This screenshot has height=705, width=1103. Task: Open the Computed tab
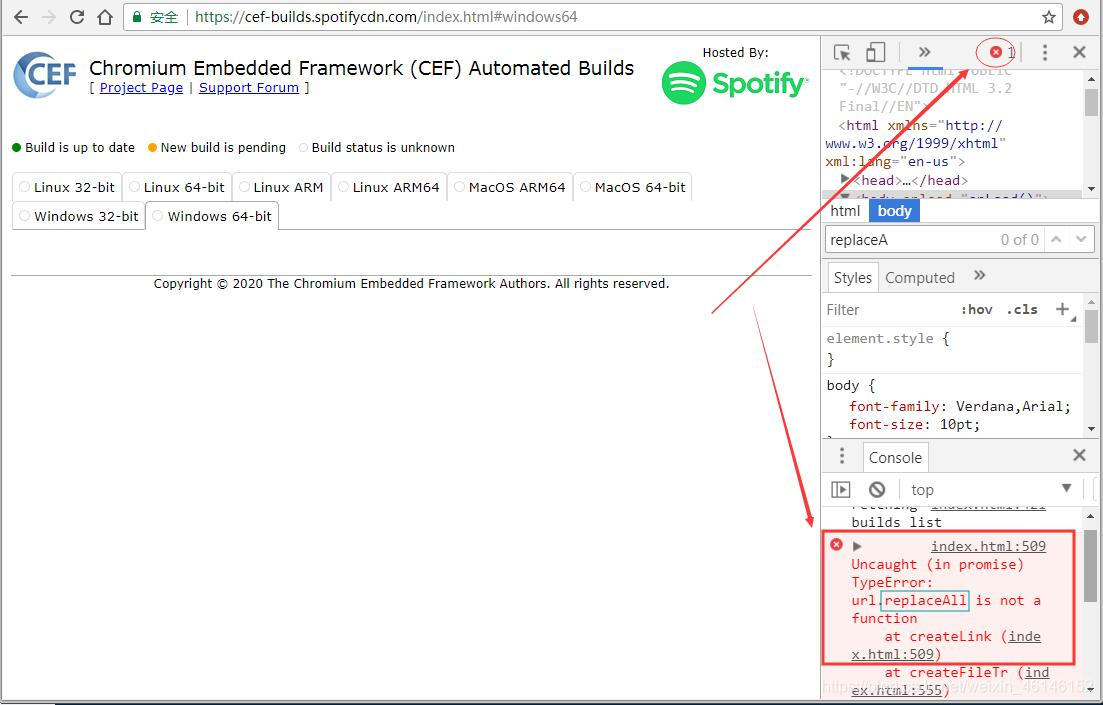point(919,278)
